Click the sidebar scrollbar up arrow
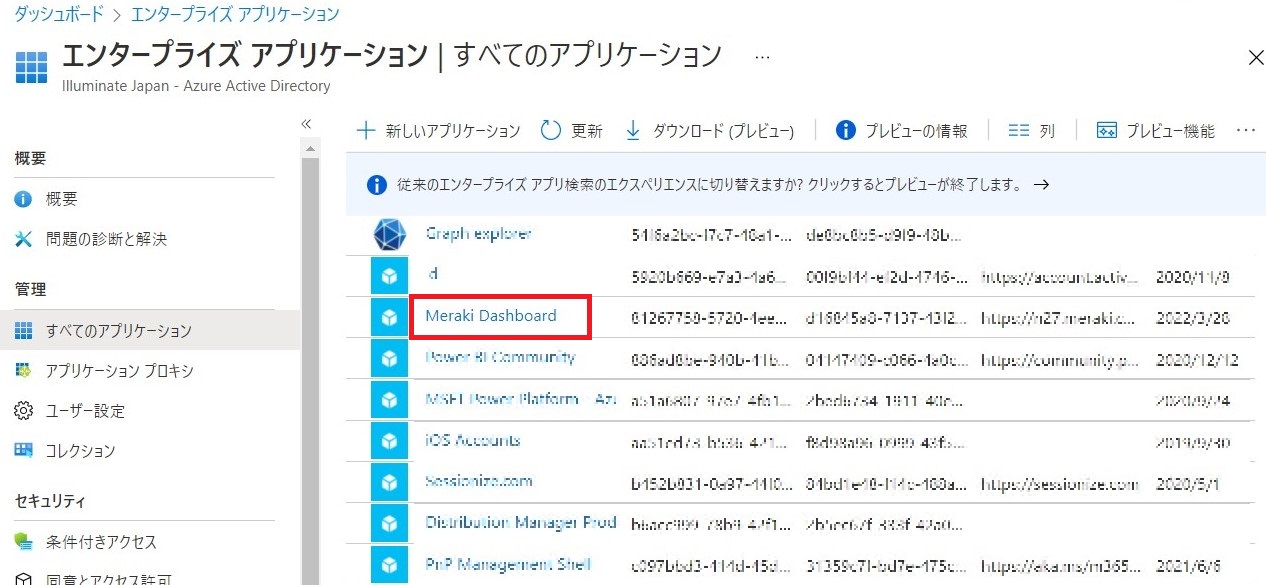 tap(310, 149)
